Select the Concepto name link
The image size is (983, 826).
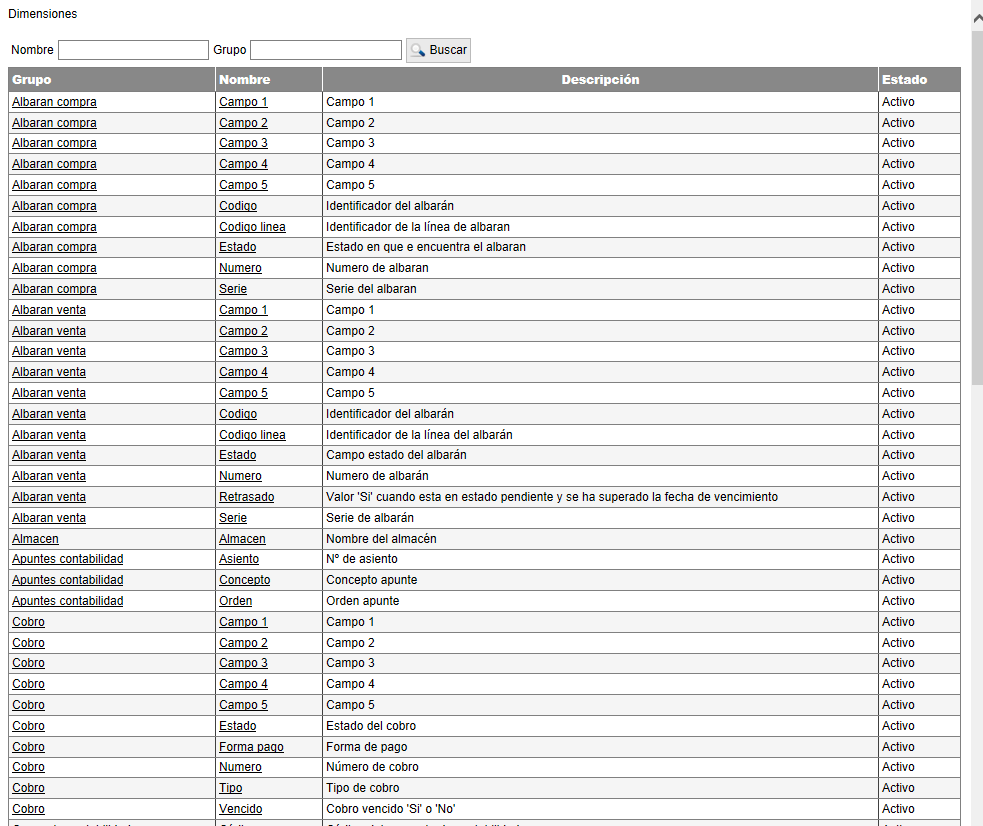(244, 580)
